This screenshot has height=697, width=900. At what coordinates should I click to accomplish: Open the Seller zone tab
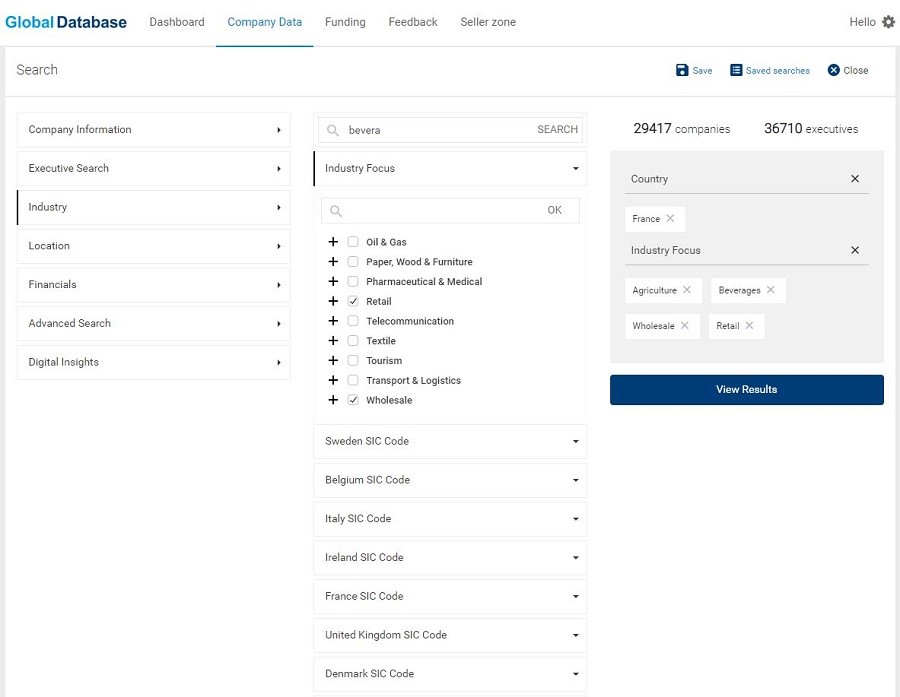point(488,22)
